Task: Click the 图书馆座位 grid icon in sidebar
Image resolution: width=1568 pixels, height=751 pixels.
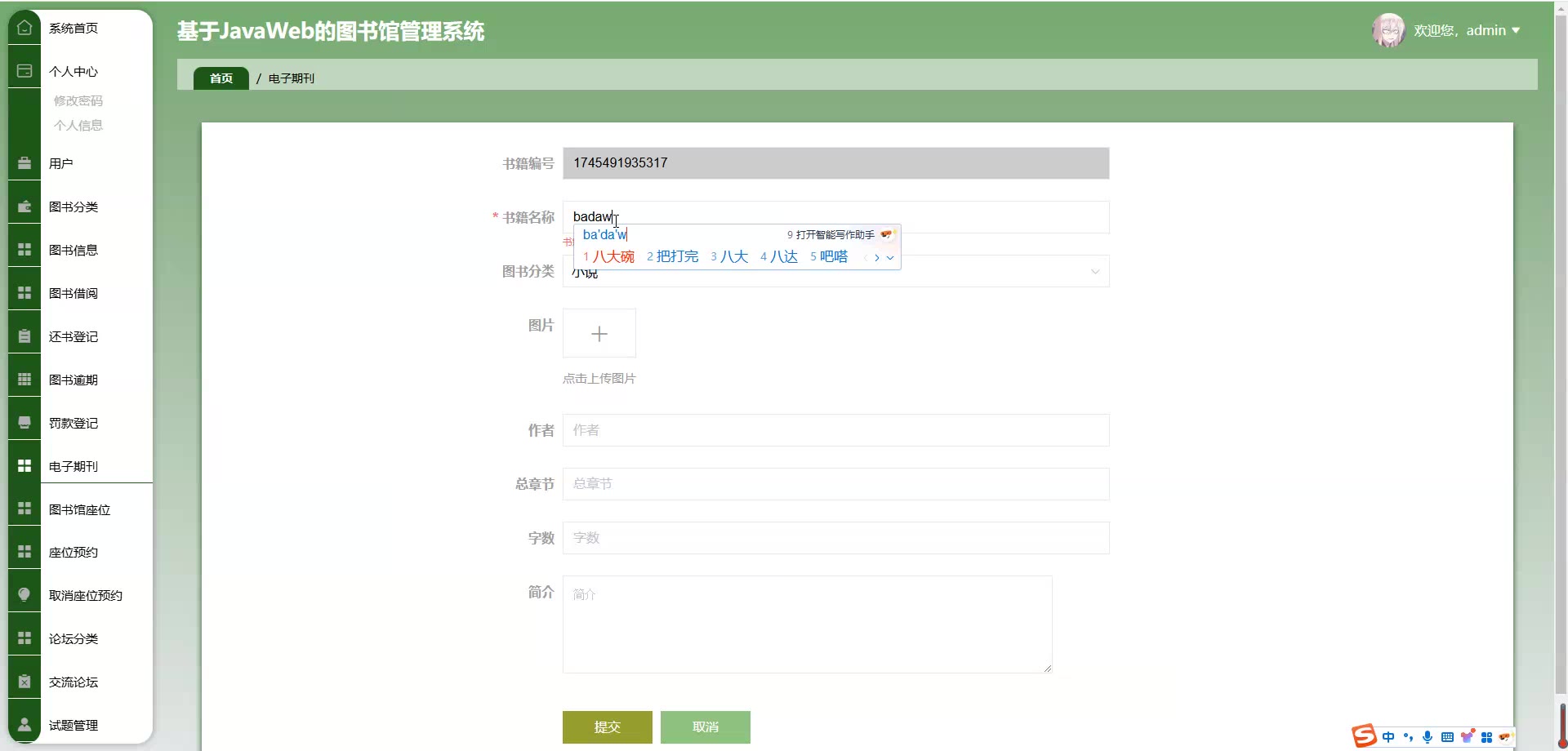Action: tap(24, 509)
